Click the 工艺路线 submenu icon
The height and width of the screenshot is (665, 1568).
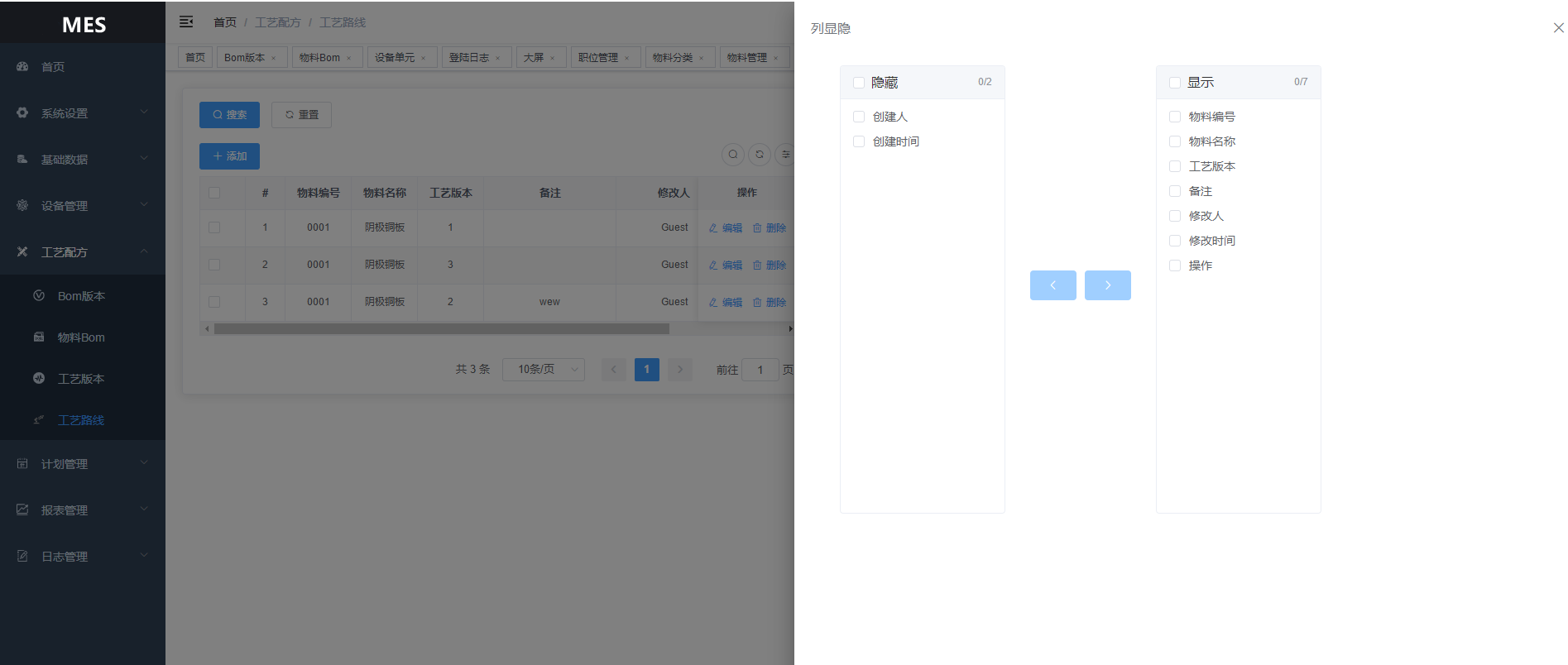click(x=39, y=419)
